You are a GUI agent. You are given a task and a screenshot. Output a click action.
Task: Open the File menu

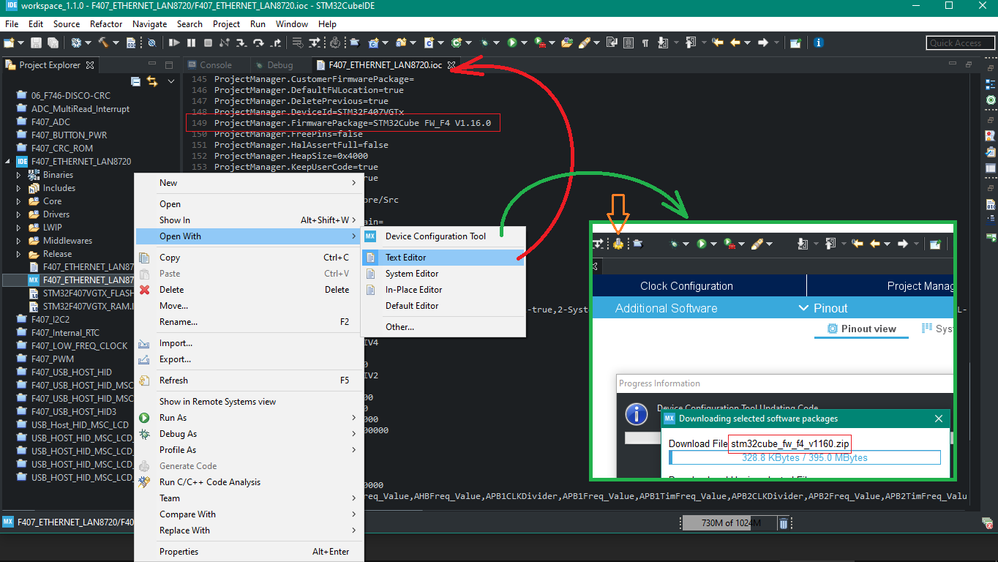(11, 24)
